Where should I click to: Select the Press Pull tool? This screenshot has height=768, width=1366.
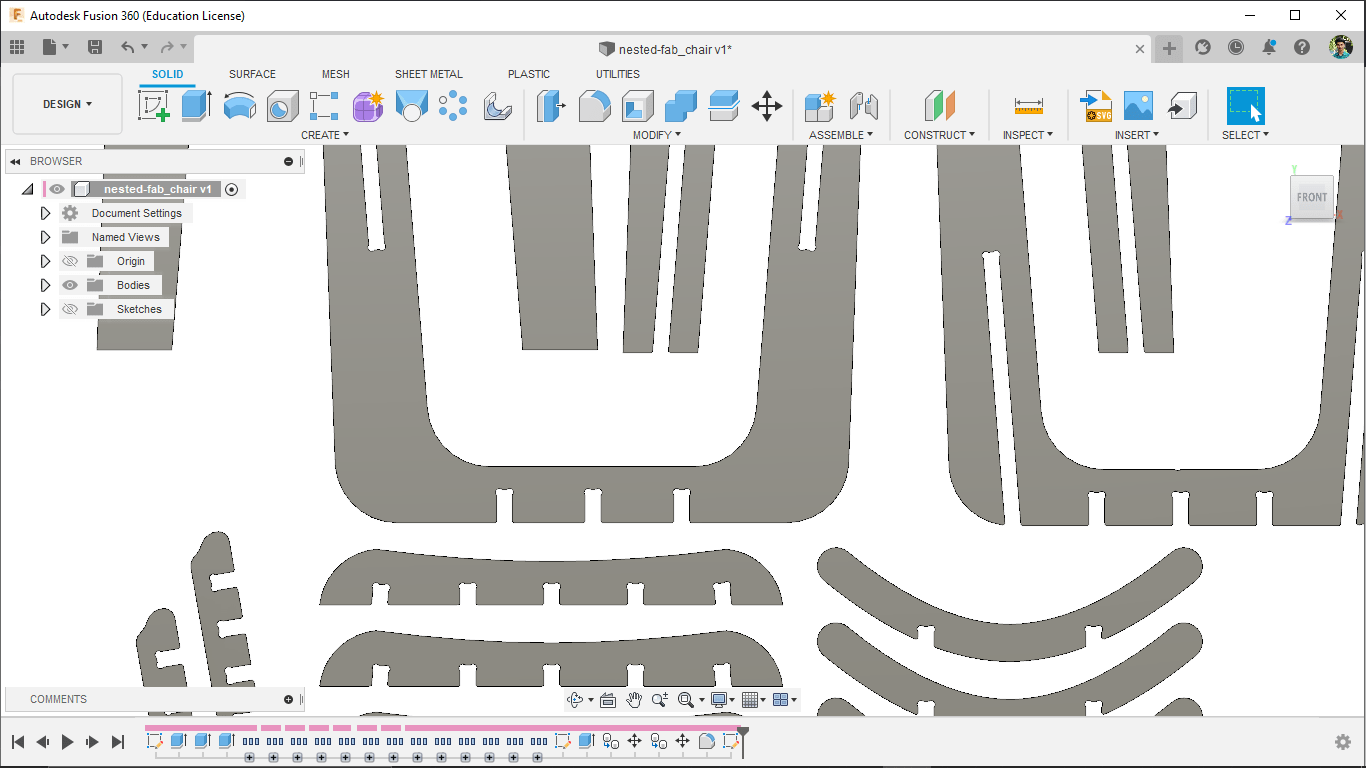point(551,105)
